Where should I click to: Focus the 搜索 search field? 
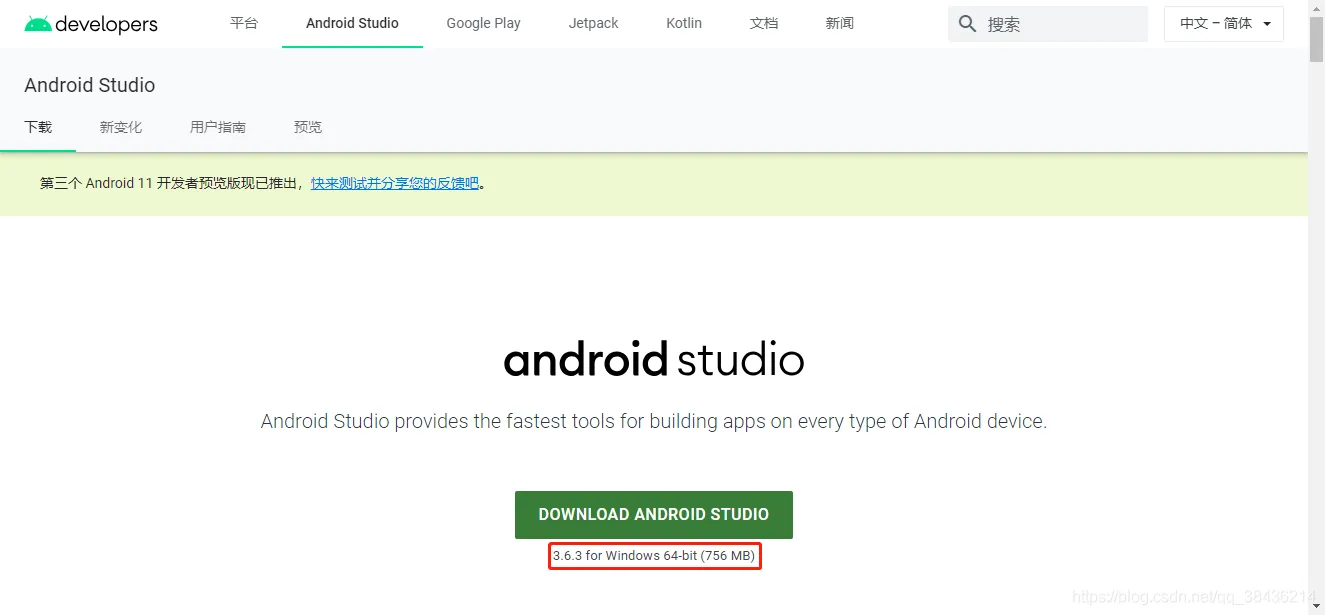1048,24
